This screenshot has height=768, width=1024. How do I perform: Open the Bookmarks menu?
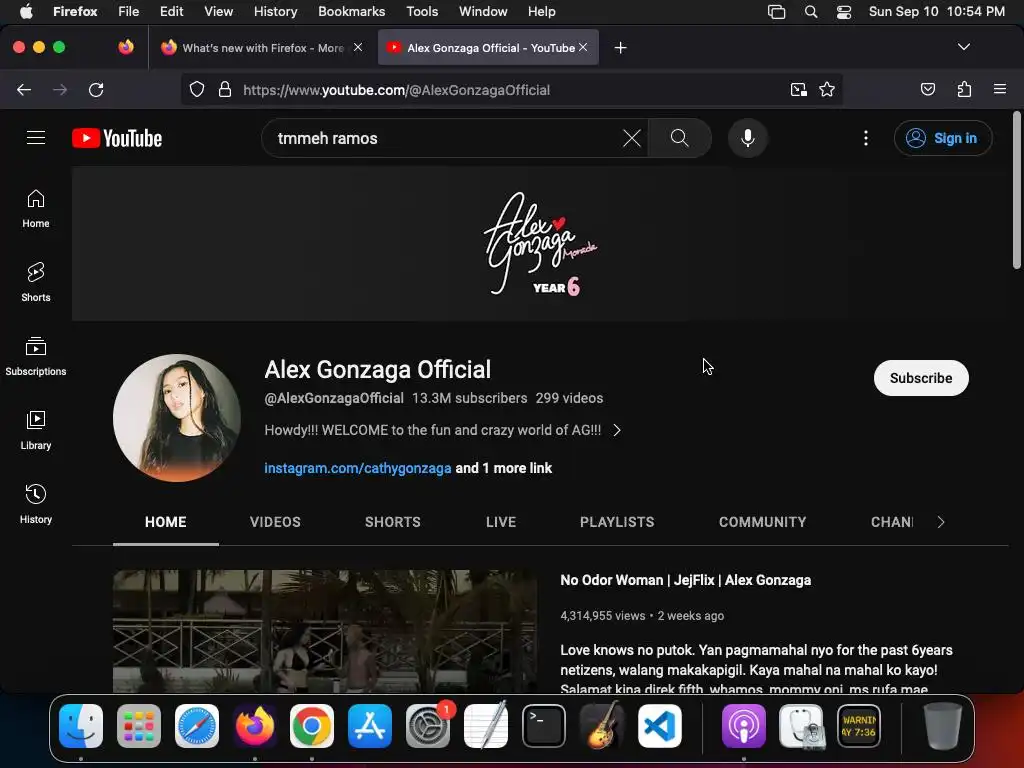(351, 12)
